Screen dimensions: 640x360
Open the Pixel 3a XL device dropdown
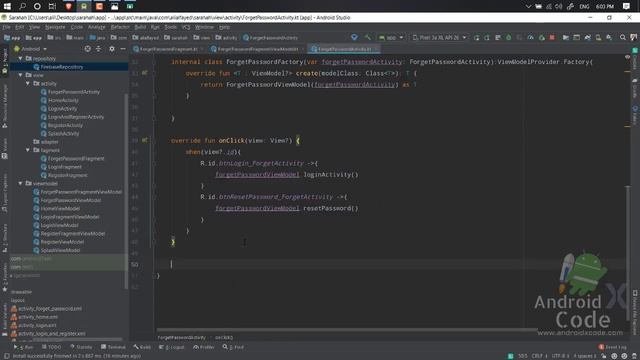(x=439, y=38)
